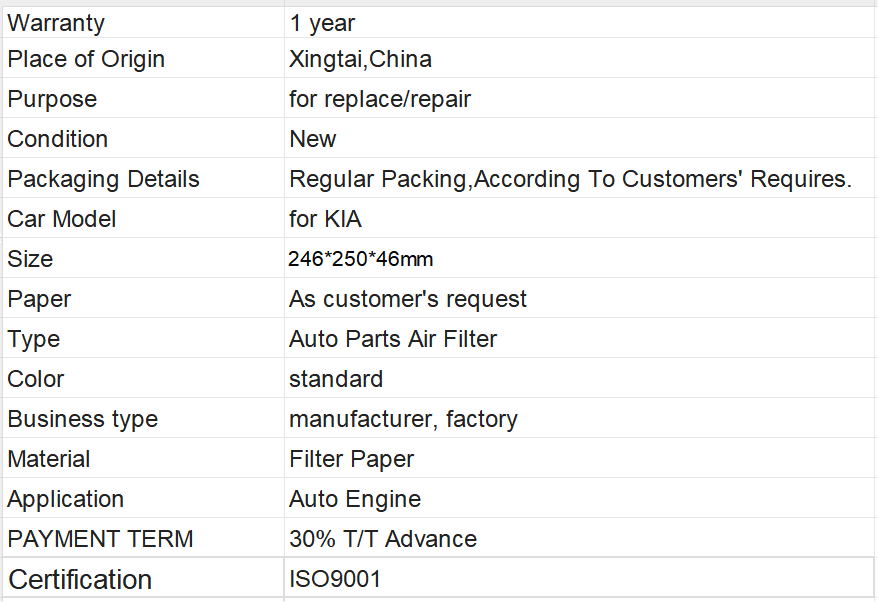The image size is (878, 602).
Task: Click the Auto Engine application cell
Action: [x=581, y=498]
